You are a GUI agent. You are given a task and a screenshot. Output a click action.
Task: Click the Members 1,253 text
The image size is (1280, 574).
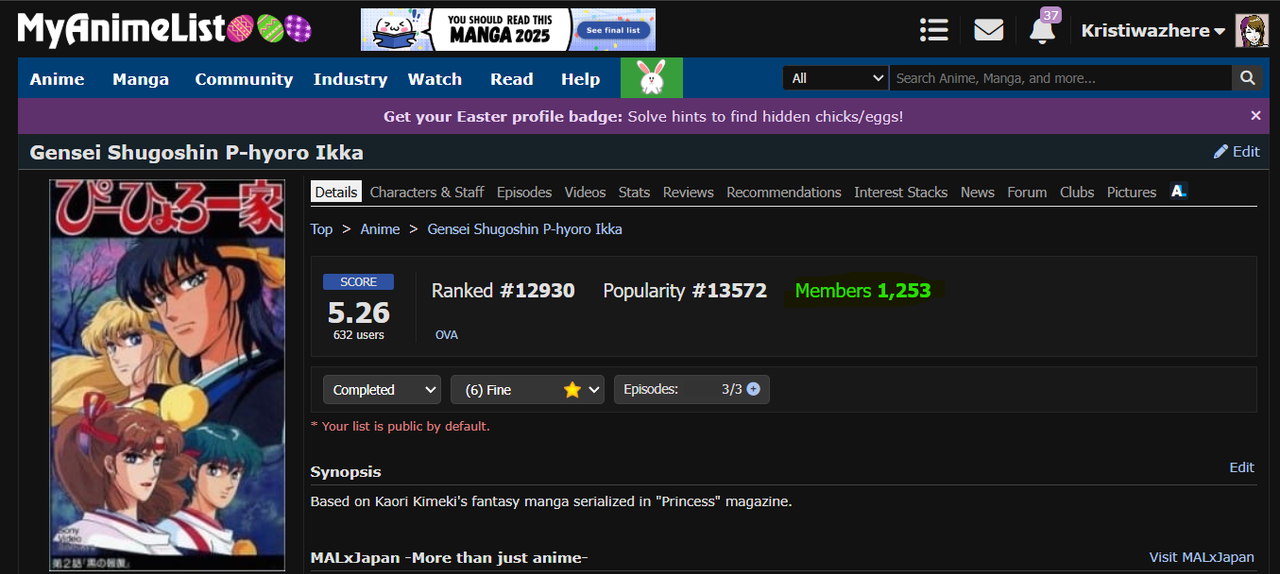click(863, 291)
